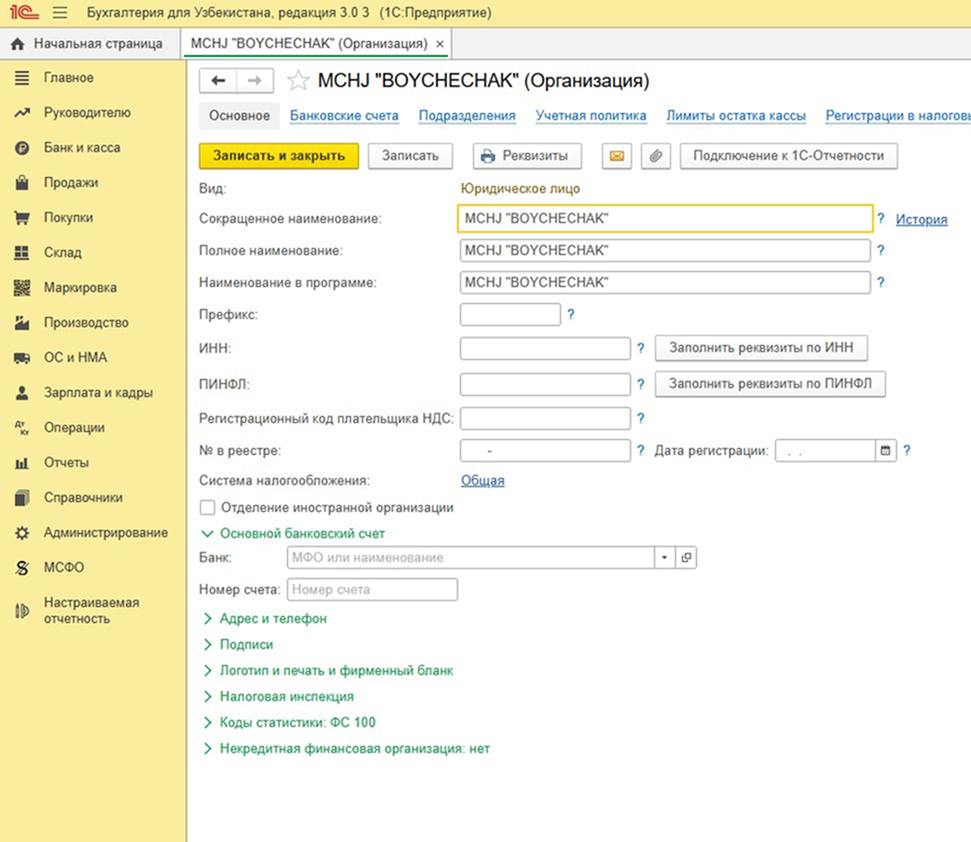Open the История link
Viewport: 971px width, 842px height.
pos(921,220)
